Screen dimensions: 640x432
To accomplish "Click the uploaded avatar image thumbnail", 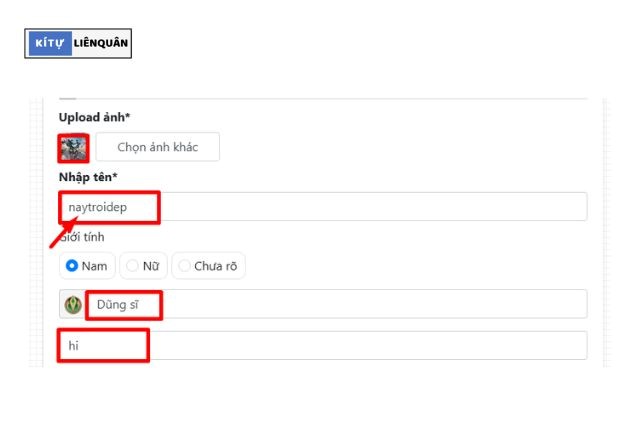I will [x=73, y=148].
